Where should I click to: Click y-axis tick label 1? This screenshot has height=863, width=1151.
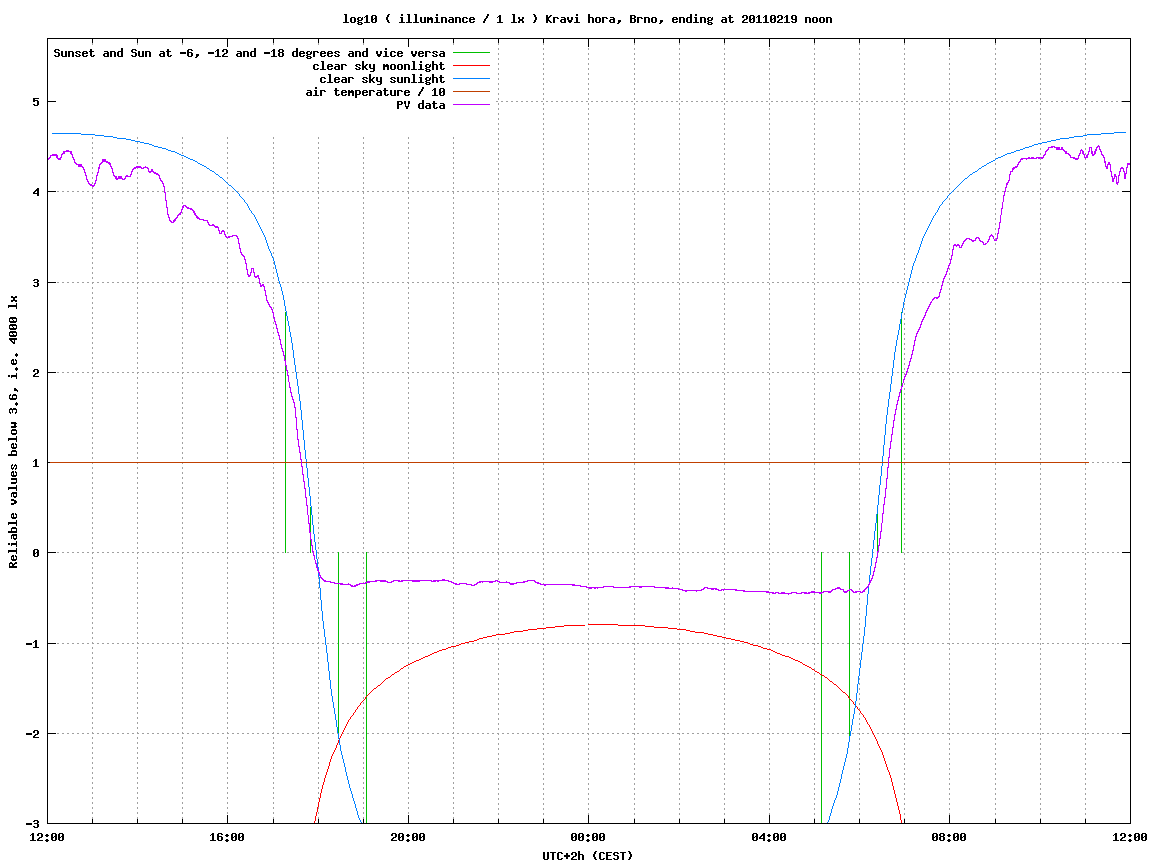click(35, 463)
